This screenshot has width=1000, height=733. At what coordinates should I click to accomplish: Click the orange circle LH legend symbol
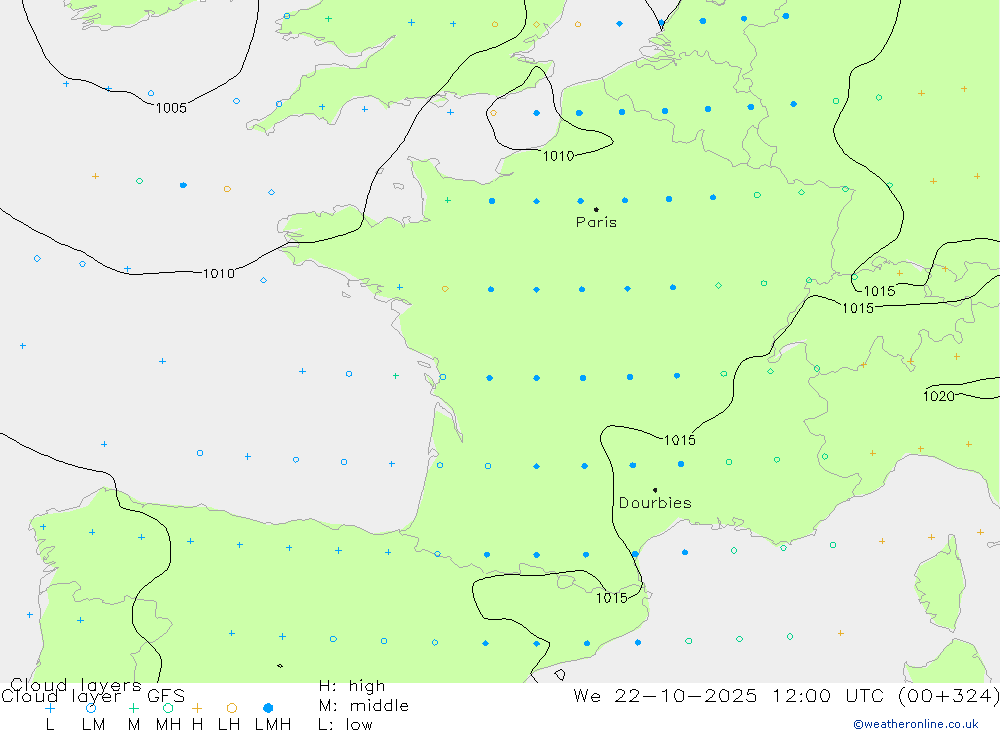click(232, 708)
